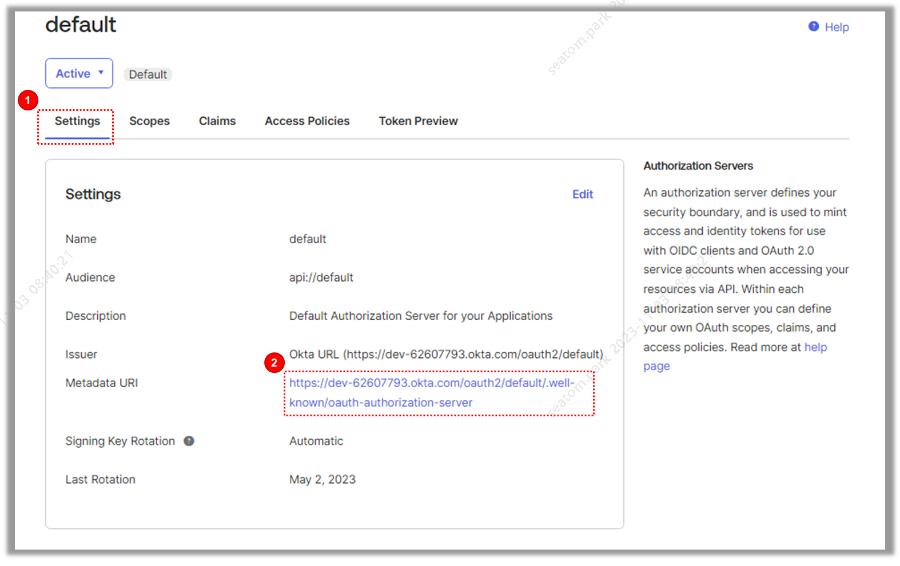Click the Name value 'default'
Screen dimensions: 900x566
pyautogui.click(x=308, y=239)
